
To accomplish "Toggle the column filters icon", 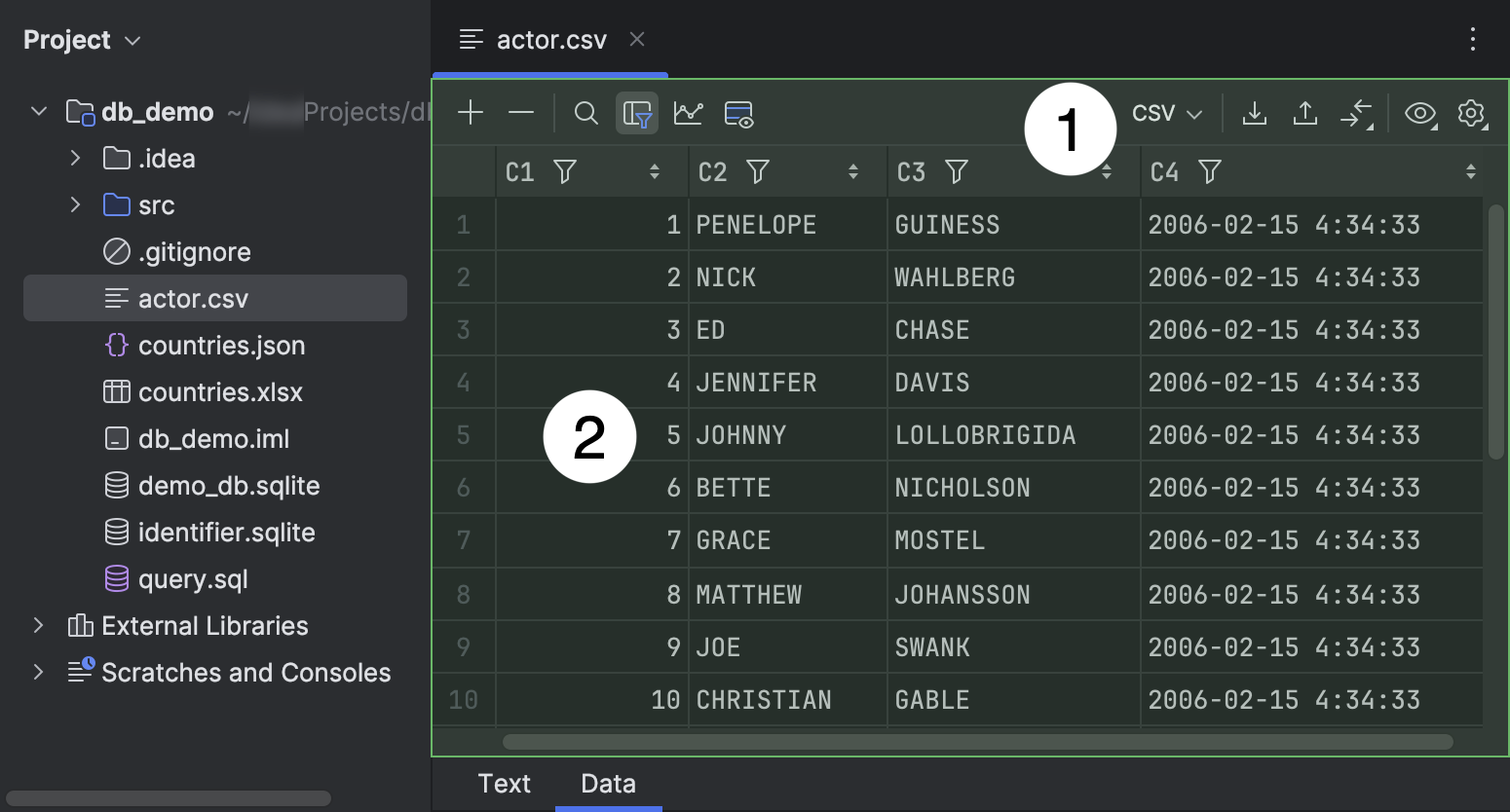I will click(637, 113).
